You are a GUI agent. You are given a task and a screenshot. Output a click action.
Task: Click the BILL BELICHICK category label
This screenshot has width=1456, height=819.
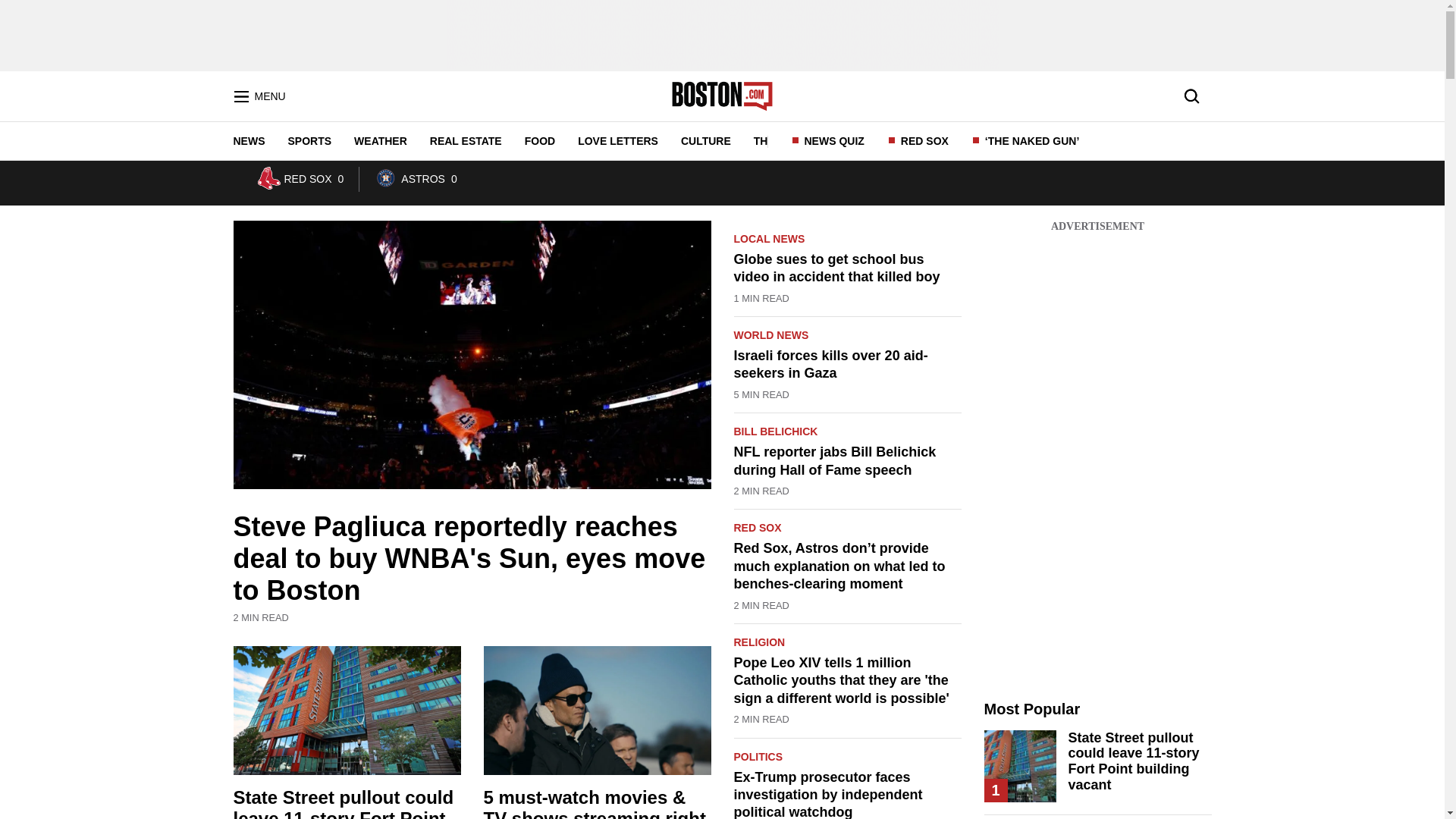pos(775,431)
